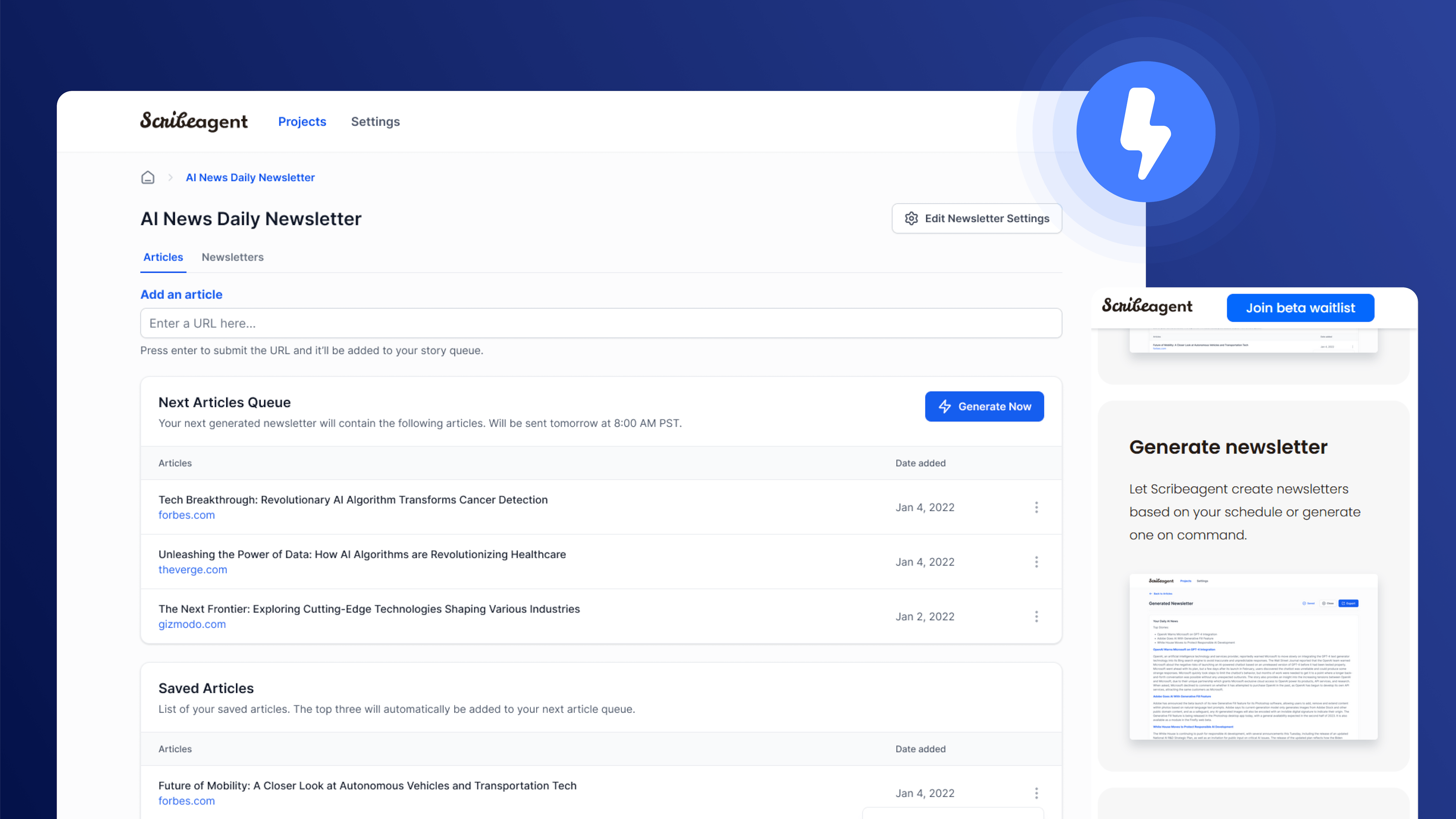Click the Join beta waitlist button

coord(1301,308)
